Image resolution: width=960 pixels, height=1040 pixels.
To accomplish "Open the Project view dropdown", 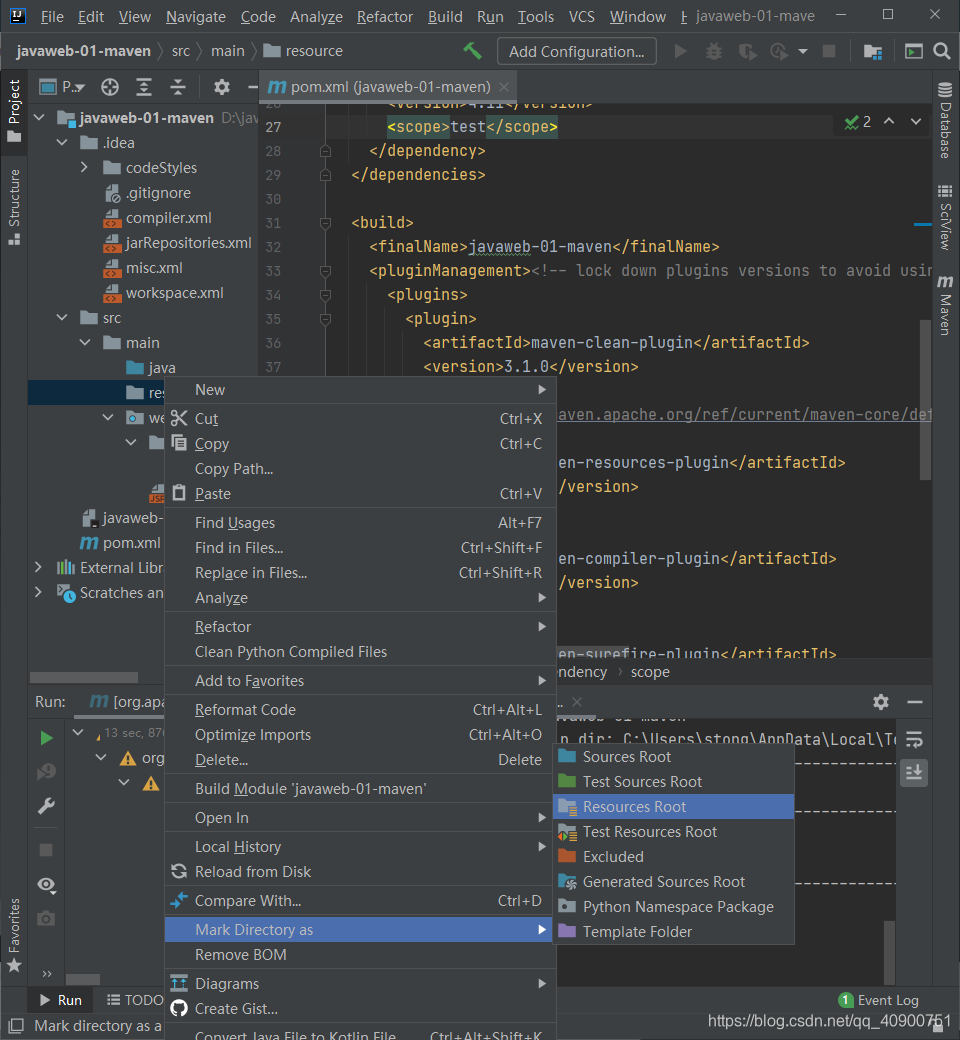I will tap(62, 87).
